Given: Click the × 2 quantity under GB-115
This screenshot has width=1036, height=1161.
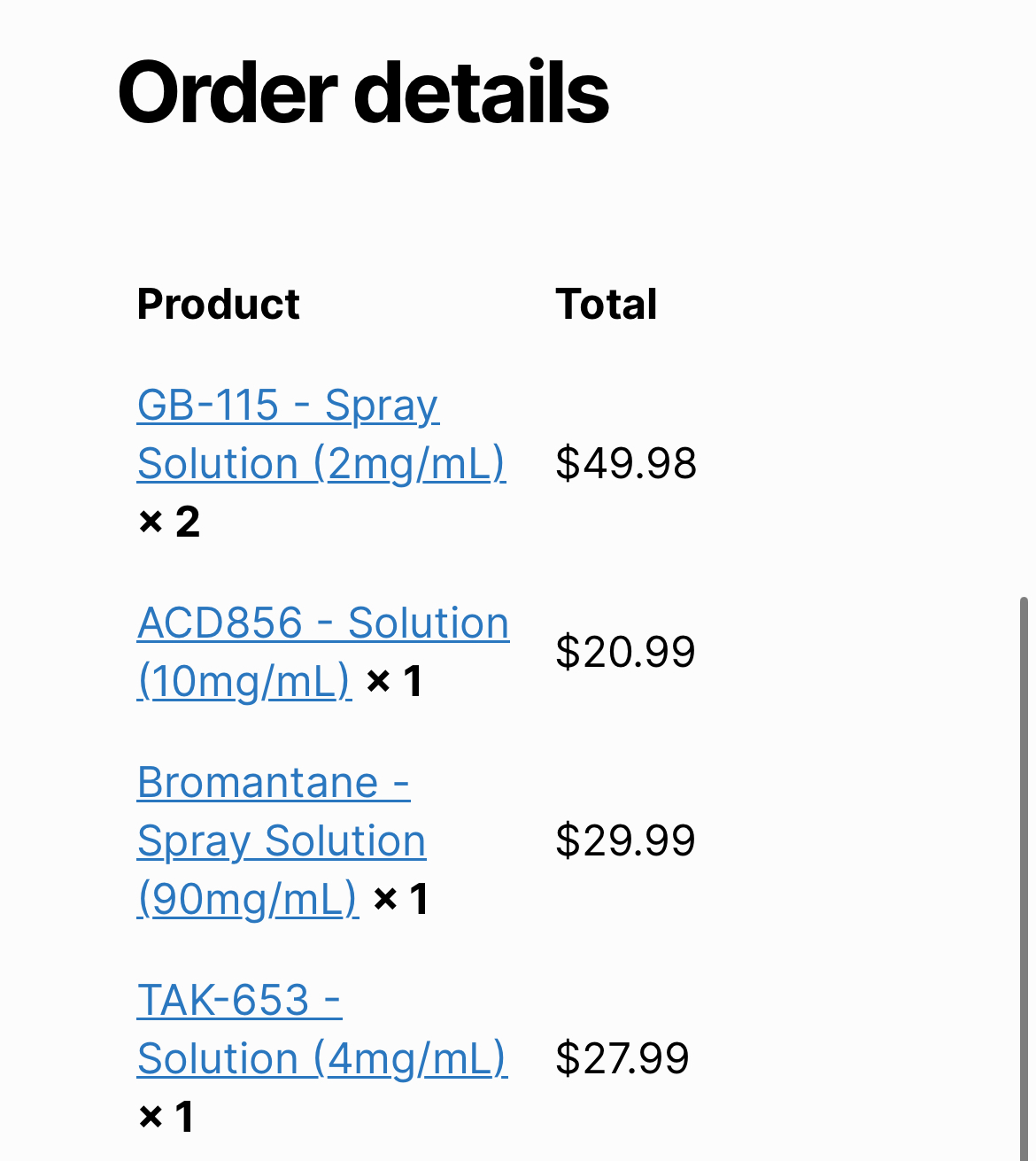Looking at the screenshot, I should (x=169, y=522).
